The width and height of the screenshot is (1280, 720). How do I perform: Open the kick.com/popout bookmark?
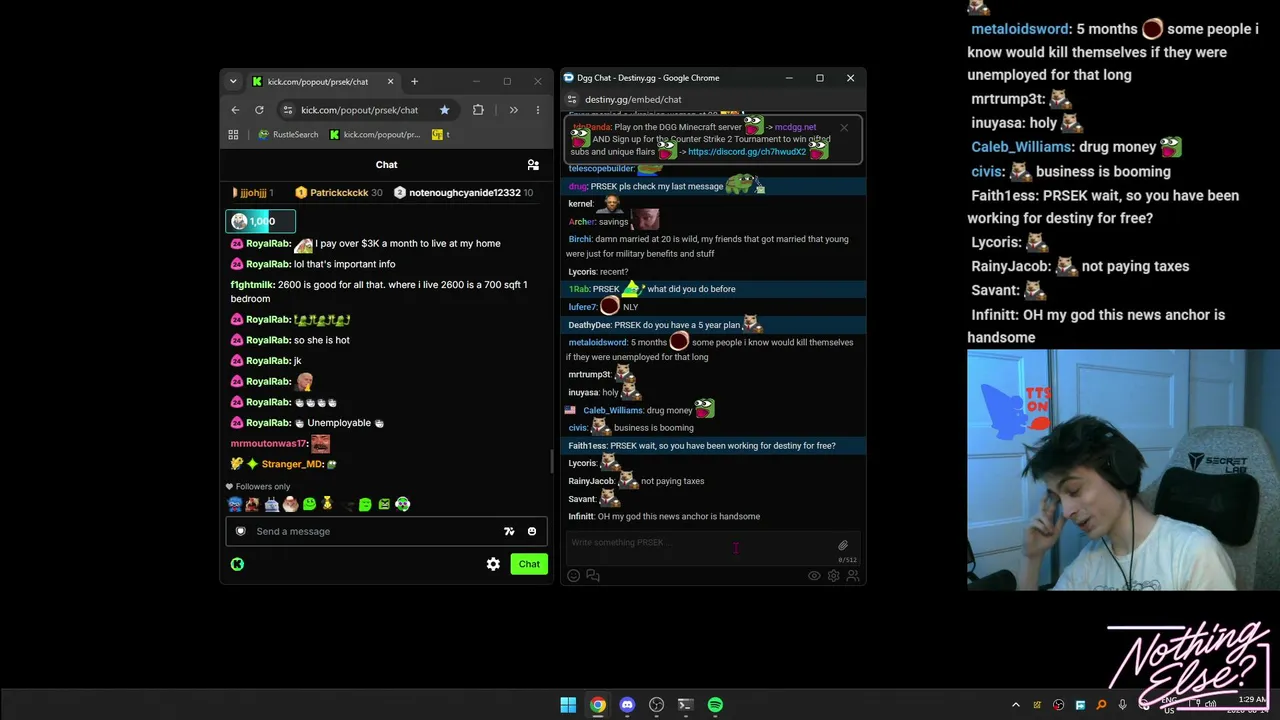click(375, 134)
